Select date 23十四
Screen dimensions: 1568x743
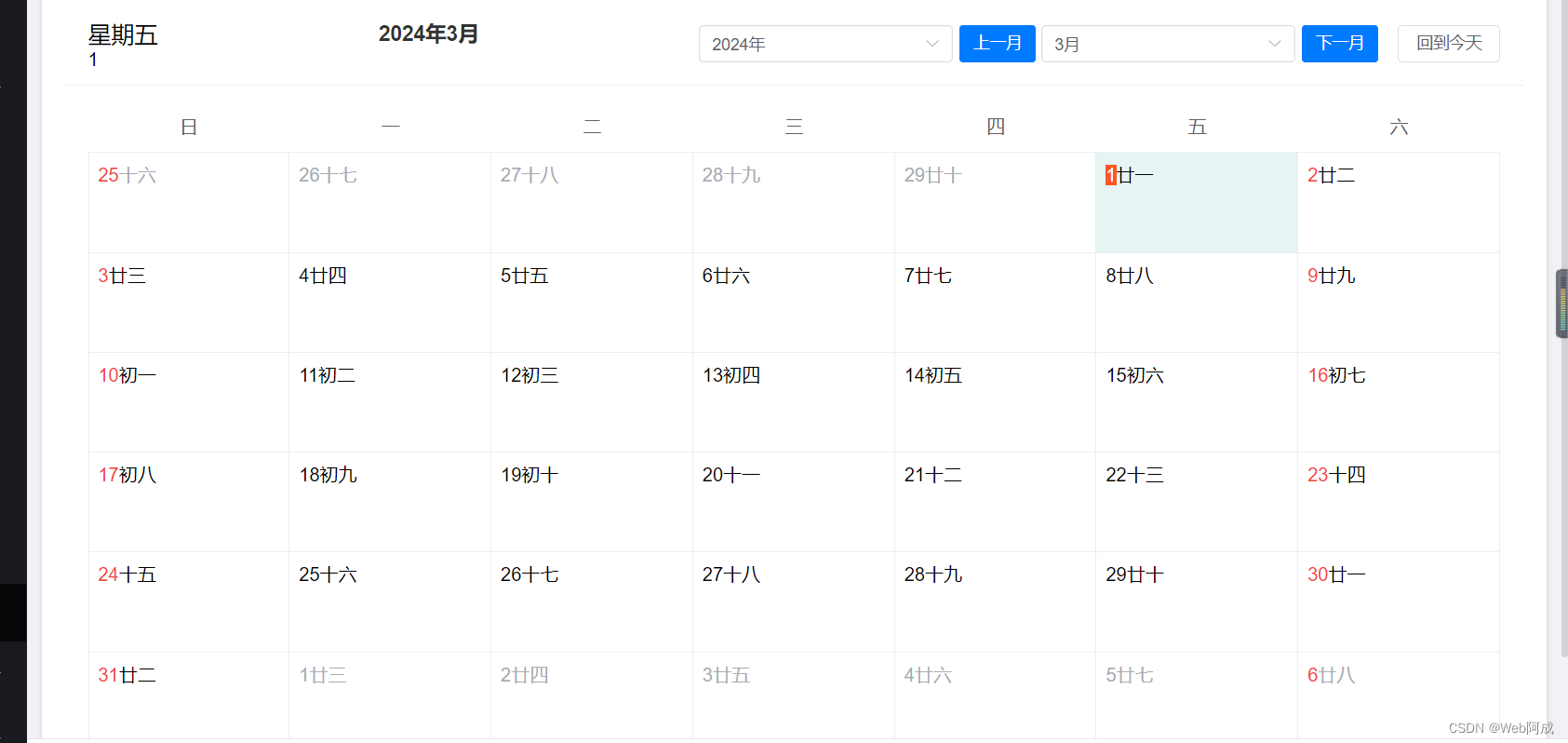[x=1399, y=502]
